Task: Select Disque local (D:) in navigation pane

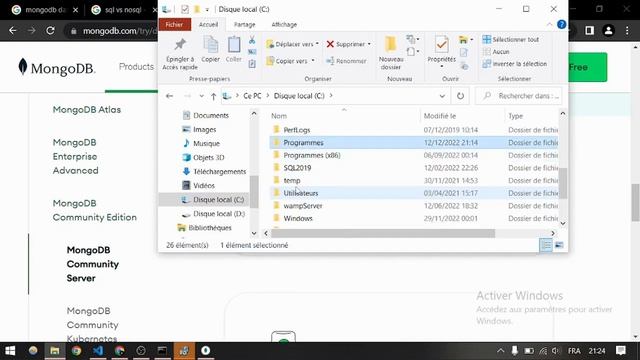Action: pos(213,213)
